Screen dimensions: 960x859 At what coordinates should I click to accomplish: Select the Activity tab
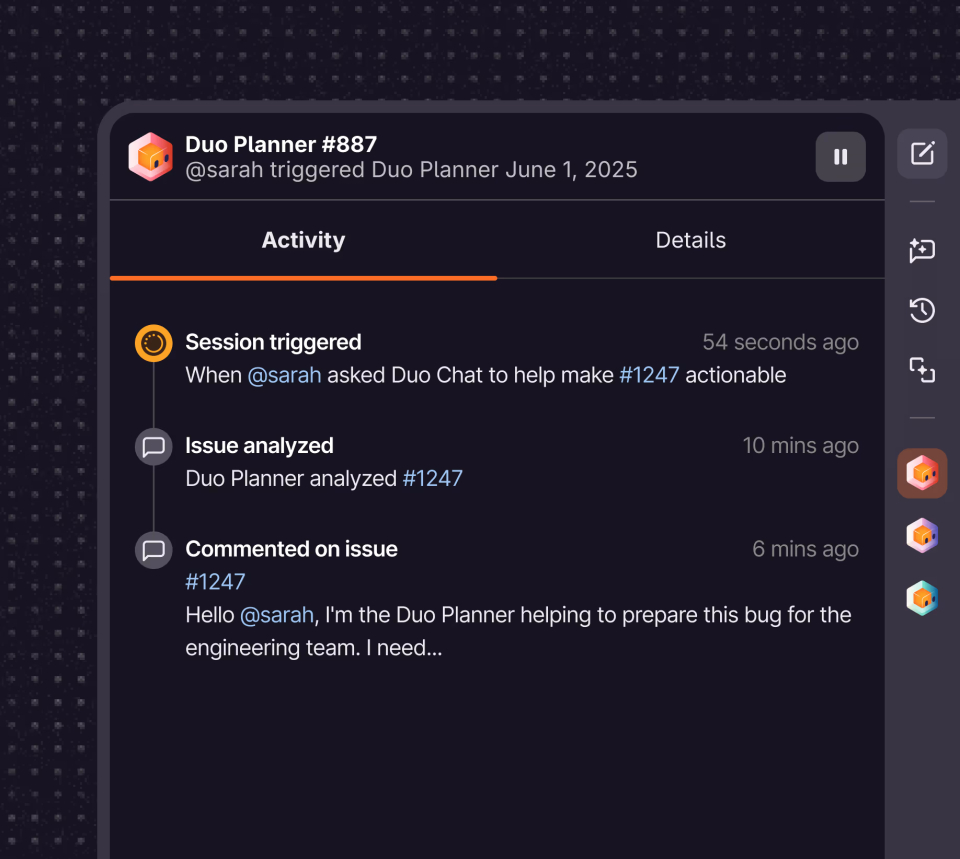303,240
